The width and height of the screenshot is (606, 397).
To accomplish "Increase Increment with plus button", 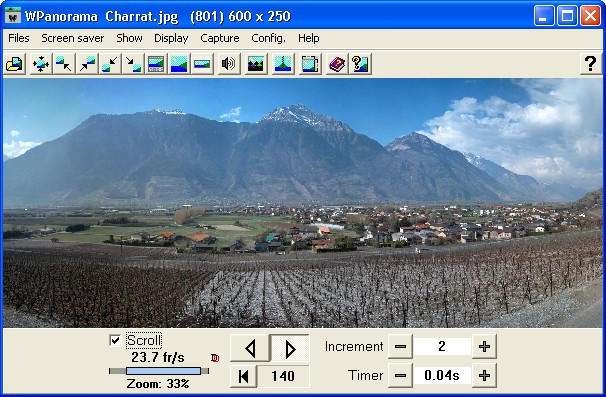I will pyautogui.click(x=484, y=346).
